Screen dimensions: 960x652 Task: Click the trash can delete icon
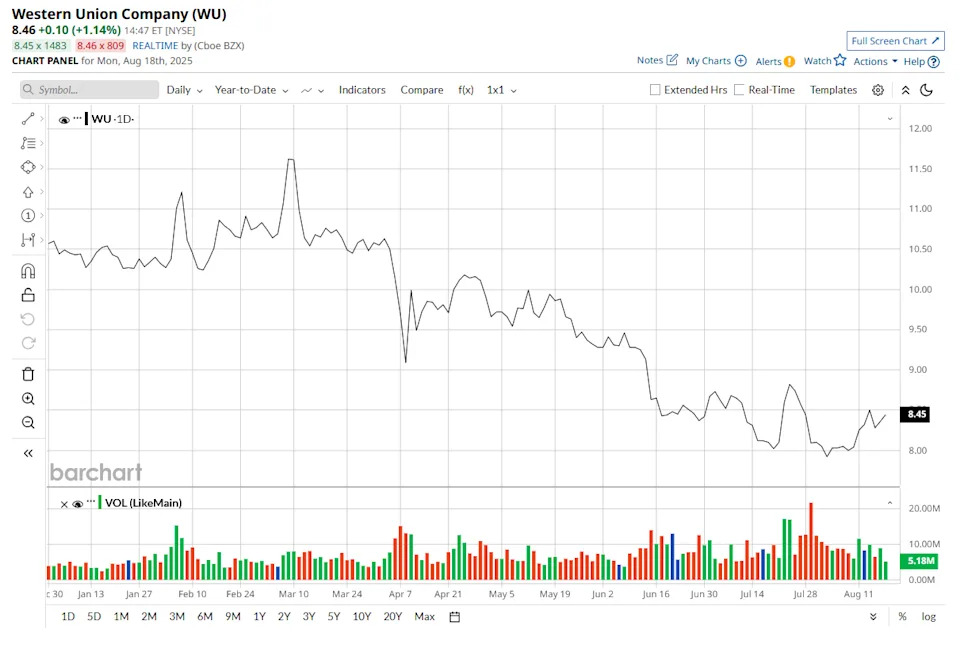coord(28,374)
